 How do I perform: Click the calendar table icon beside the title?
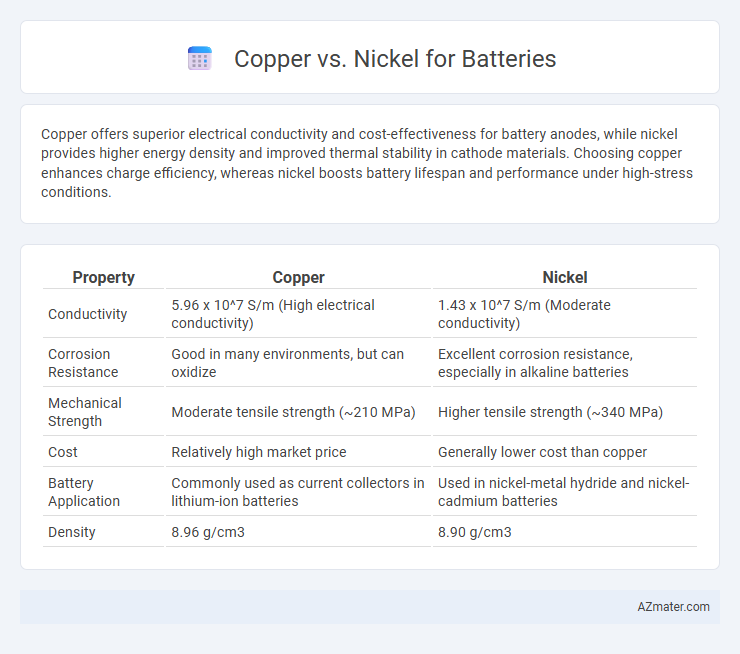coord(200,59)
